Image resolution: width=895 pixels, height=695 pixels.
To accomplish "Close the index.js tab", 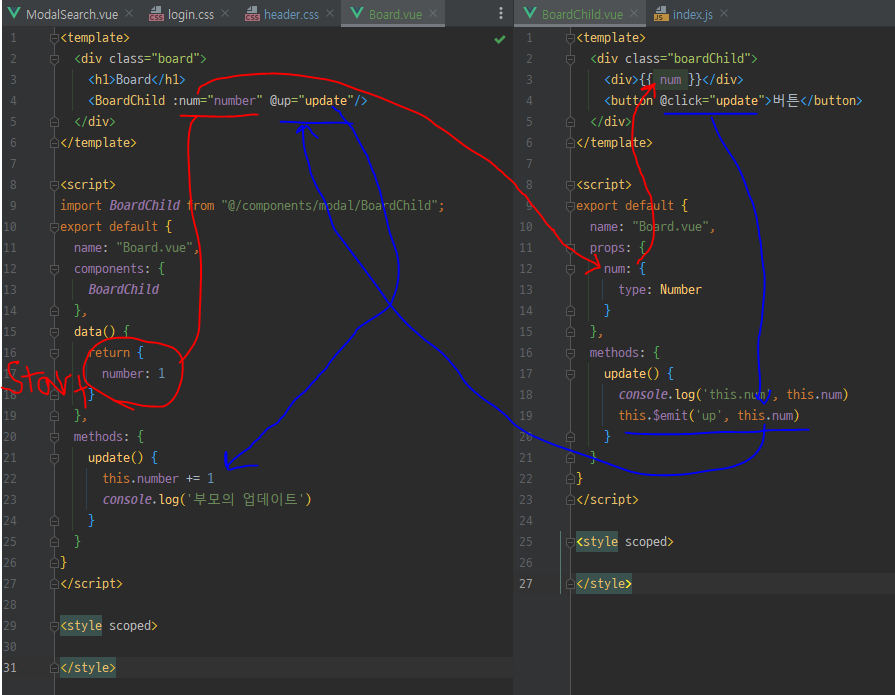I will 724,13.
